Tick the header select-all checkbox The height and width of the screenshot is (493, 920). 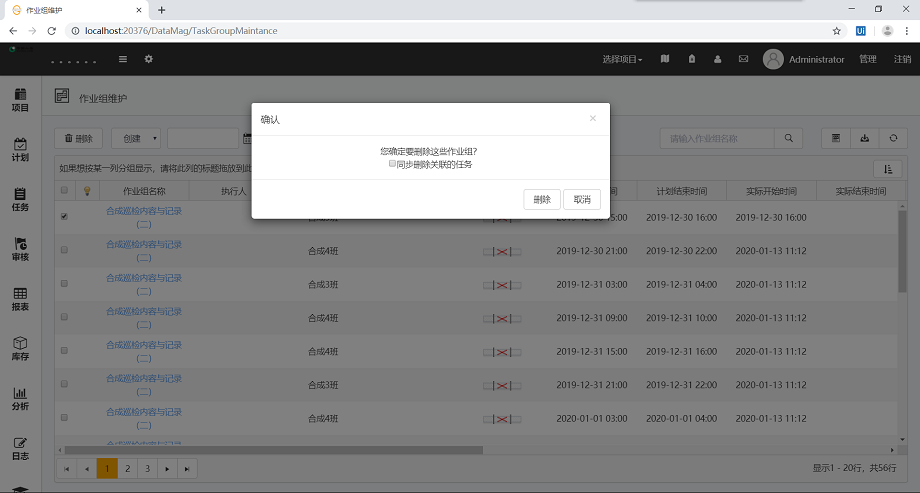(65, 190)
